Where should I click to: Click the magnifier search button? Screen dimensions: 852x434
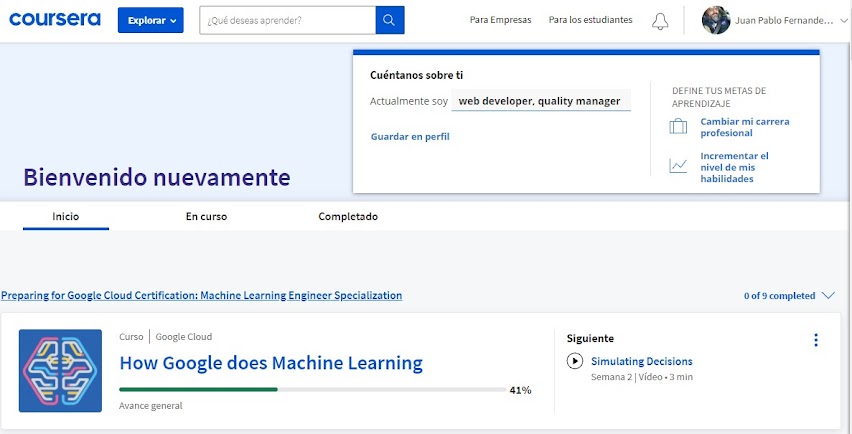coord(390,20)
